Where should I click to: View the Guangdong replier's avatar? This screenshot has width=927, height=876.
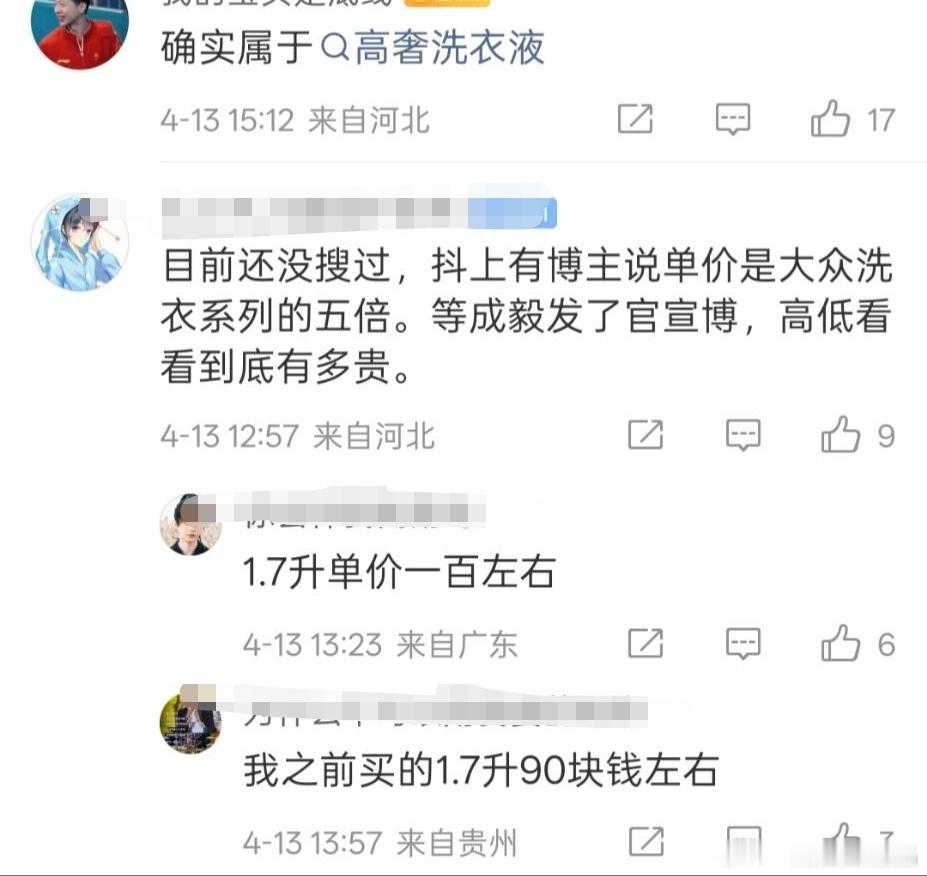[x=190, y=524]
